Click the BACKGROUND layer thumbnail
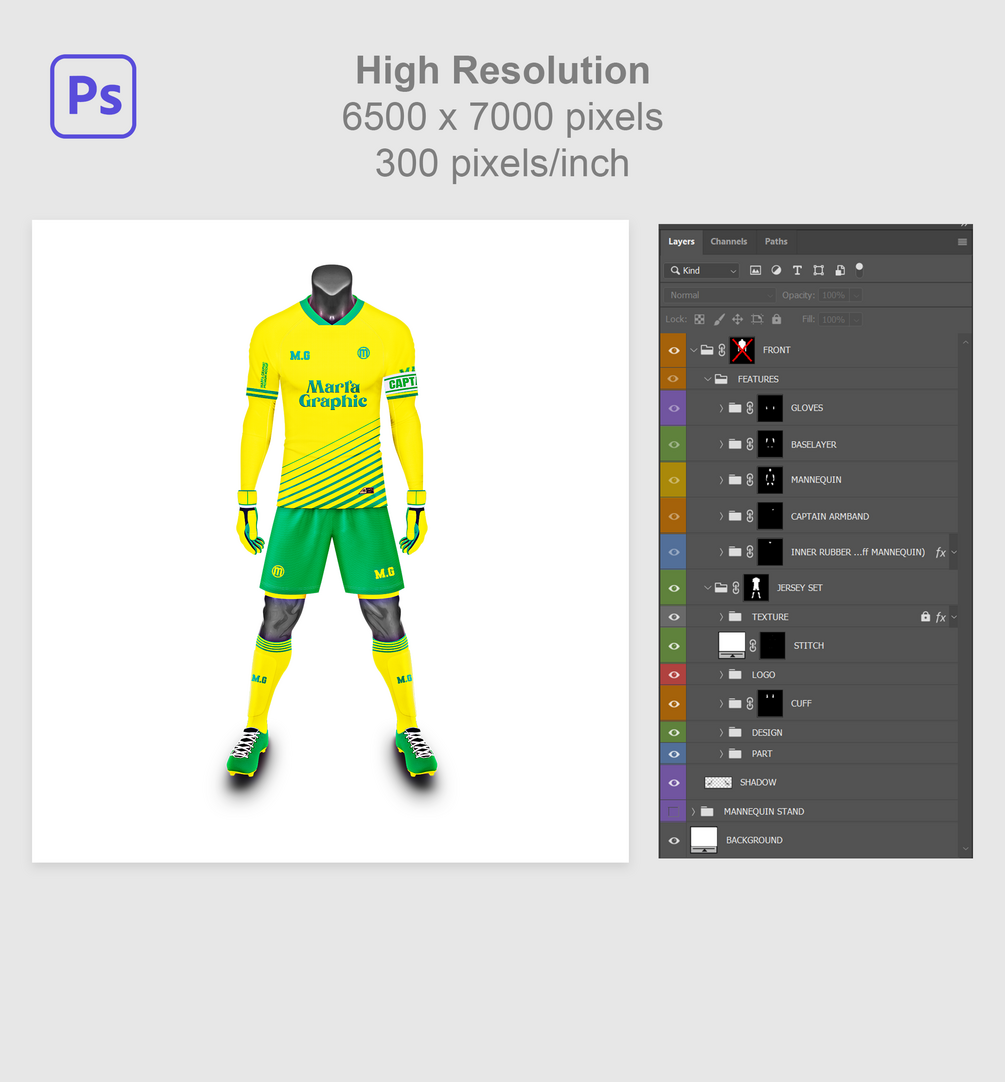1005x1082 pixels. click(x=704, y=840)
